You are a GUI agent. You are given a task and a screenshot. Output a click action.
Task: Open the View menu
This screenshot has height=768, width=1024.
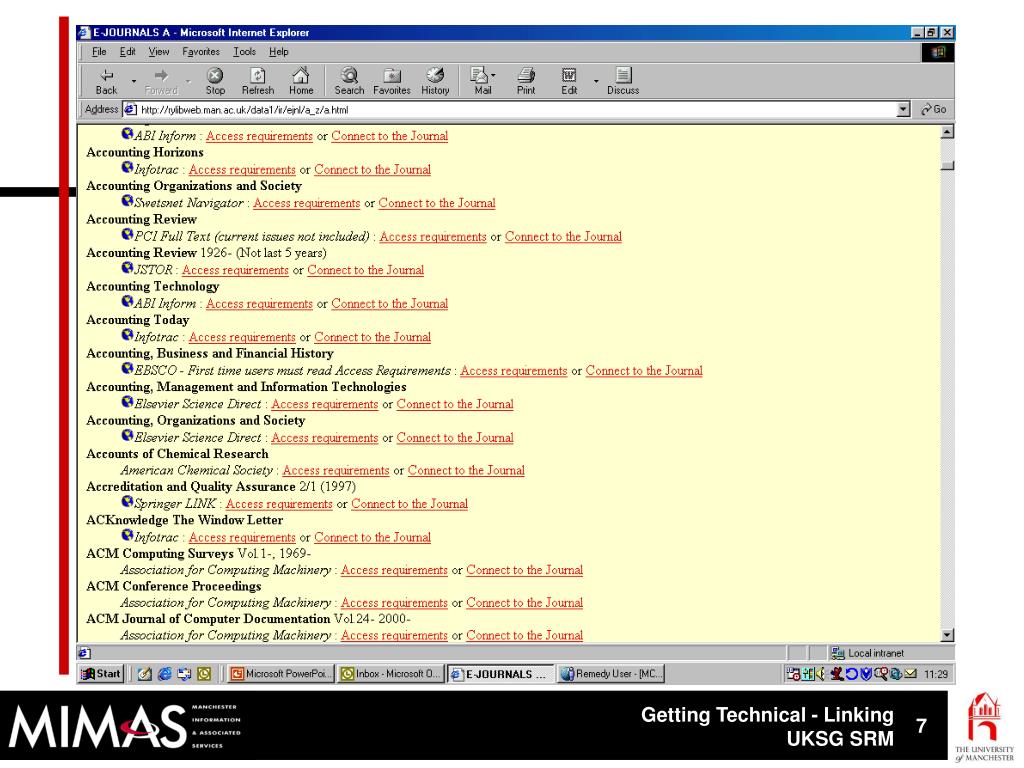(x=159, y=52)
